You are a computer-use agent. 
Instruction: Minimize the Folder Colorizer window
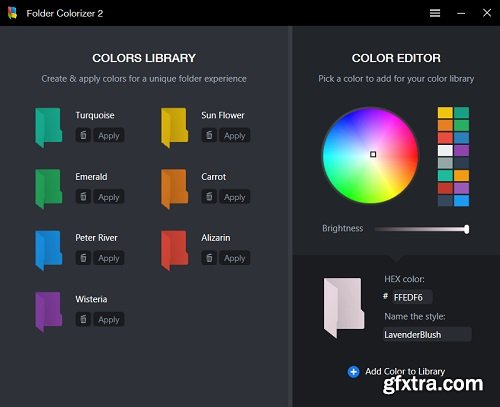(x=461, y=13)
